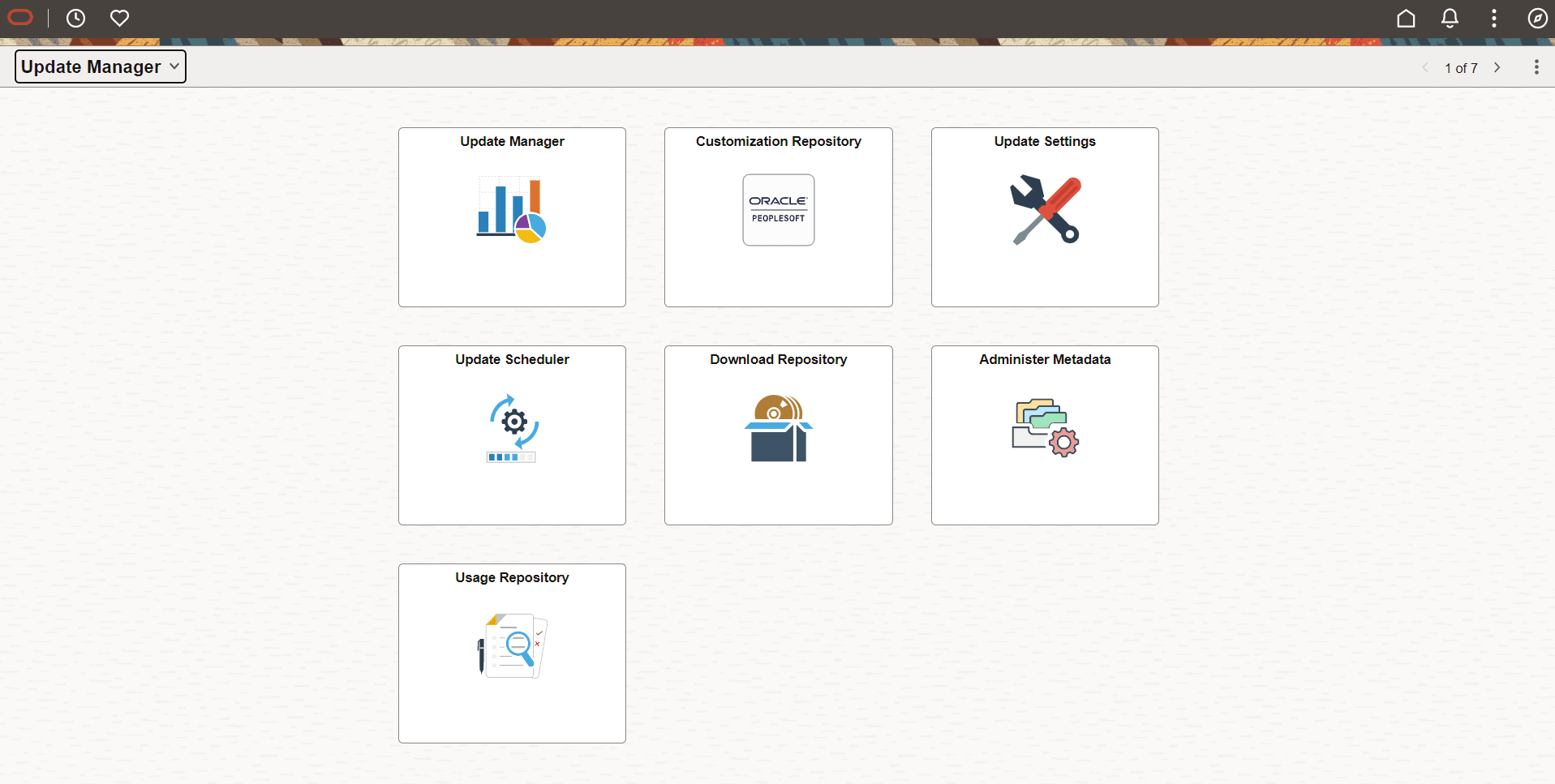Open the Update Settings wrench tile icon

click(1045, 210)
